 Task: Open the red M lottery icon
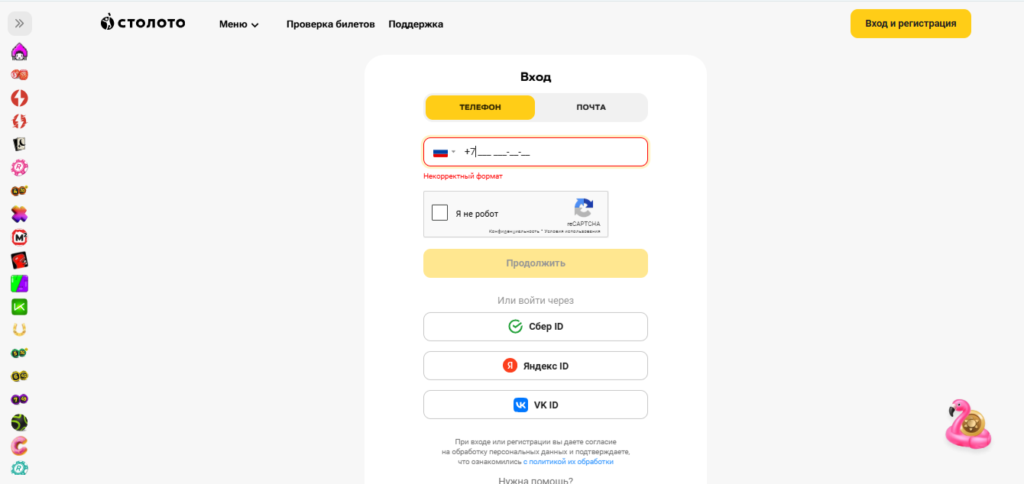pyautogui.click(x=20, y=238)
